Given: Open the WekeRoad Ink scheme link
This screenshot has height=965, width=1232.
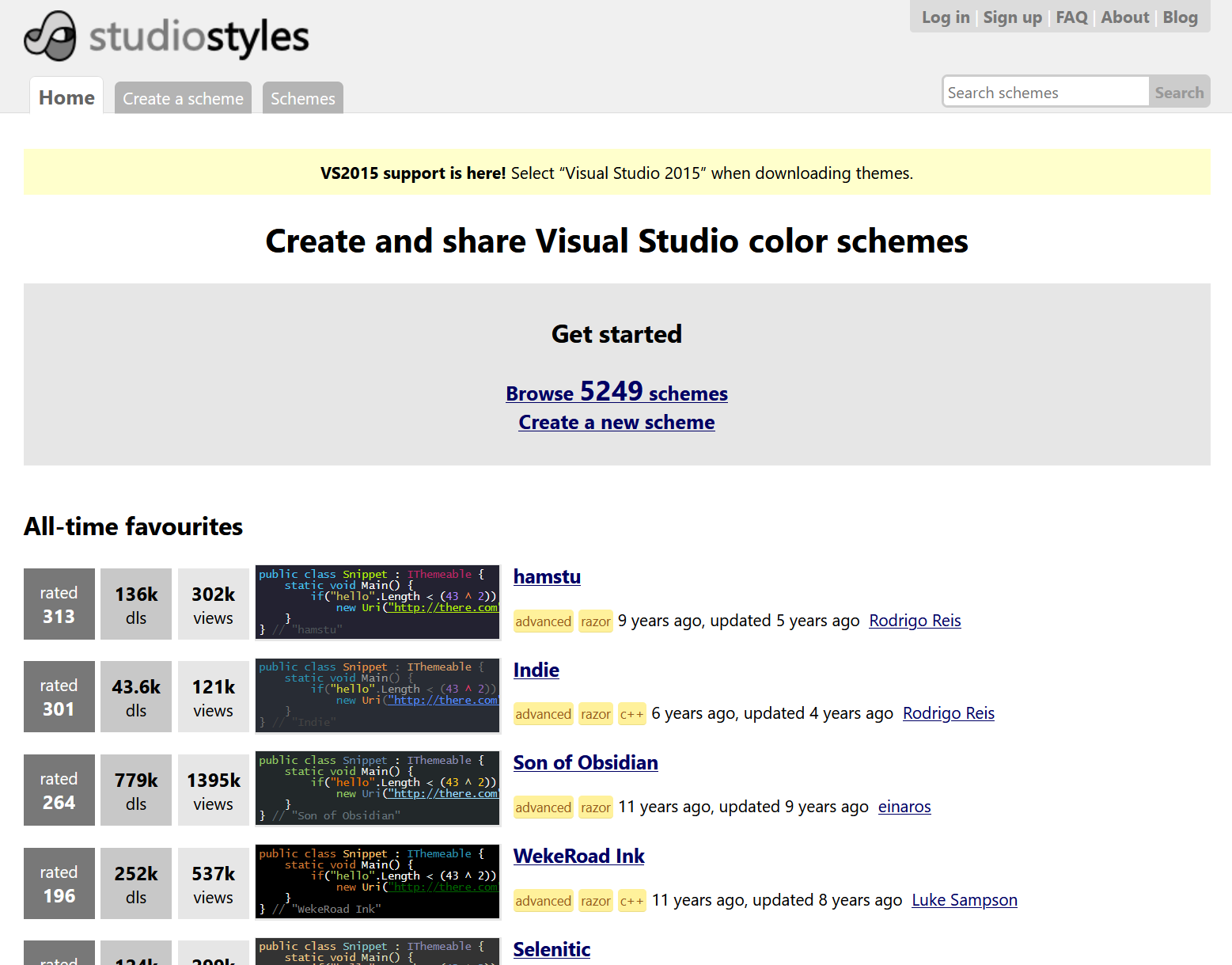Looking at the screenshot, I should [x=579, y=856].
